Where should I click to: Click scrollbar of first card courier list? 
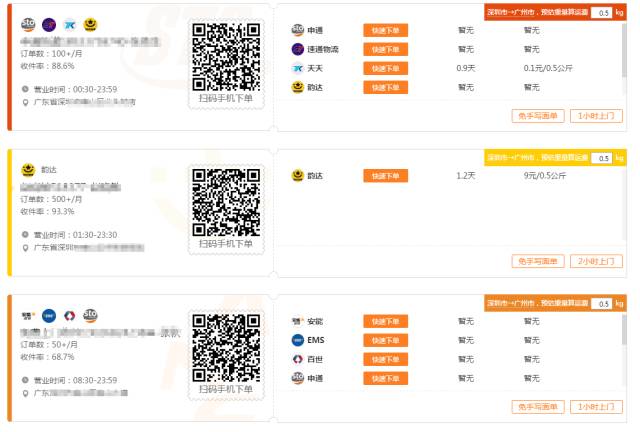click(x=624, y=50)
